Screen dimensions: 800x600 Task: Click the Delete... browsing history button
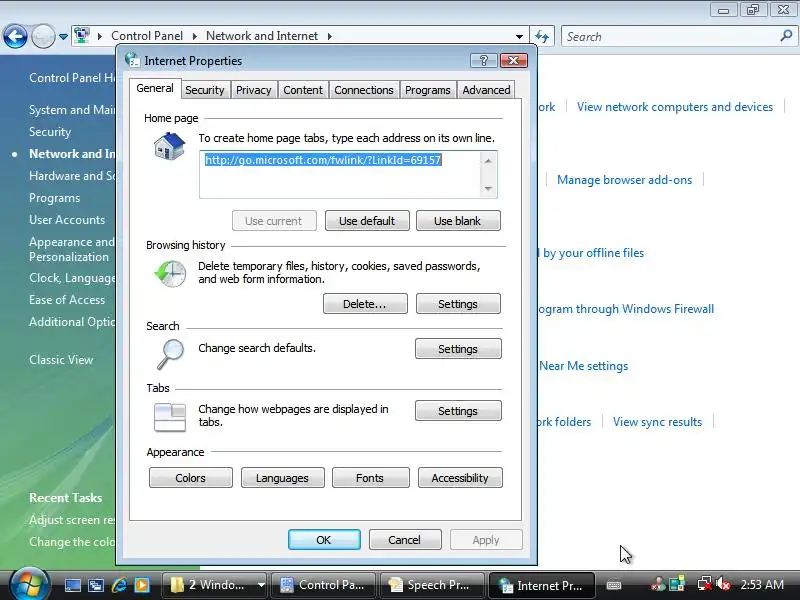pos(365,304)
